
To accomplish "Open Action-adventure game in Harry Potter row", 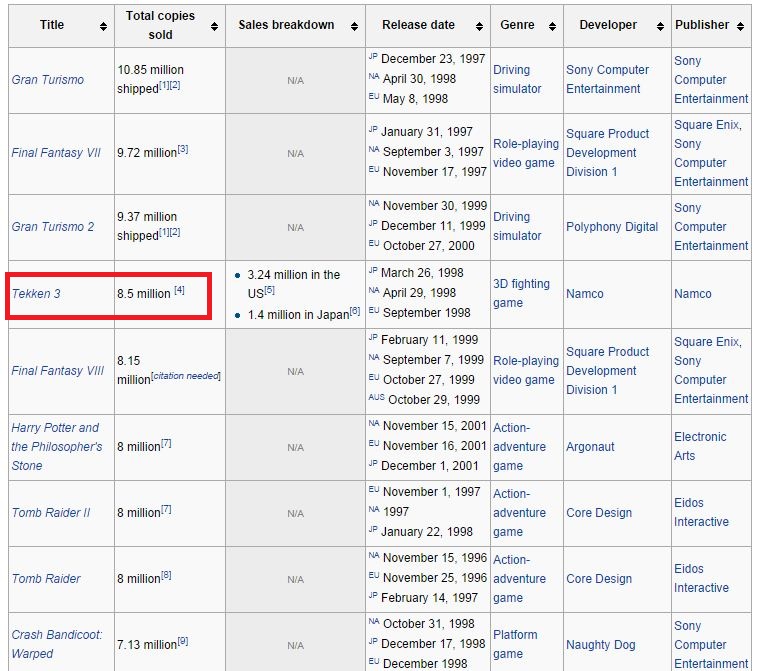I will 519,447.
